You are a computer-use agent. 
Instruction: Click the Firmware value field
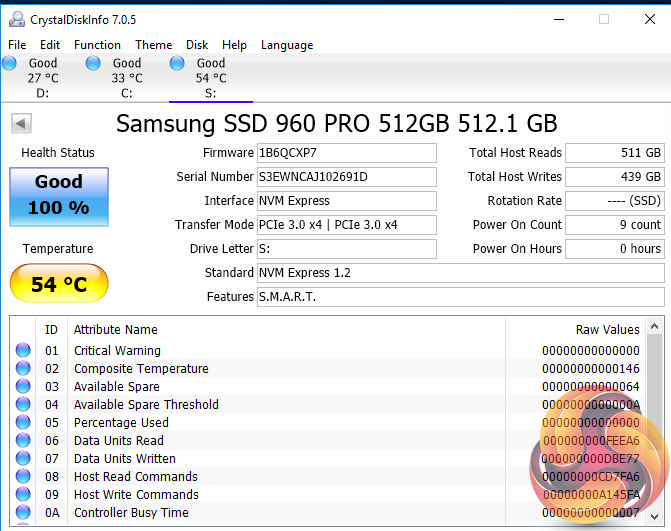click(x=346, y=153)
